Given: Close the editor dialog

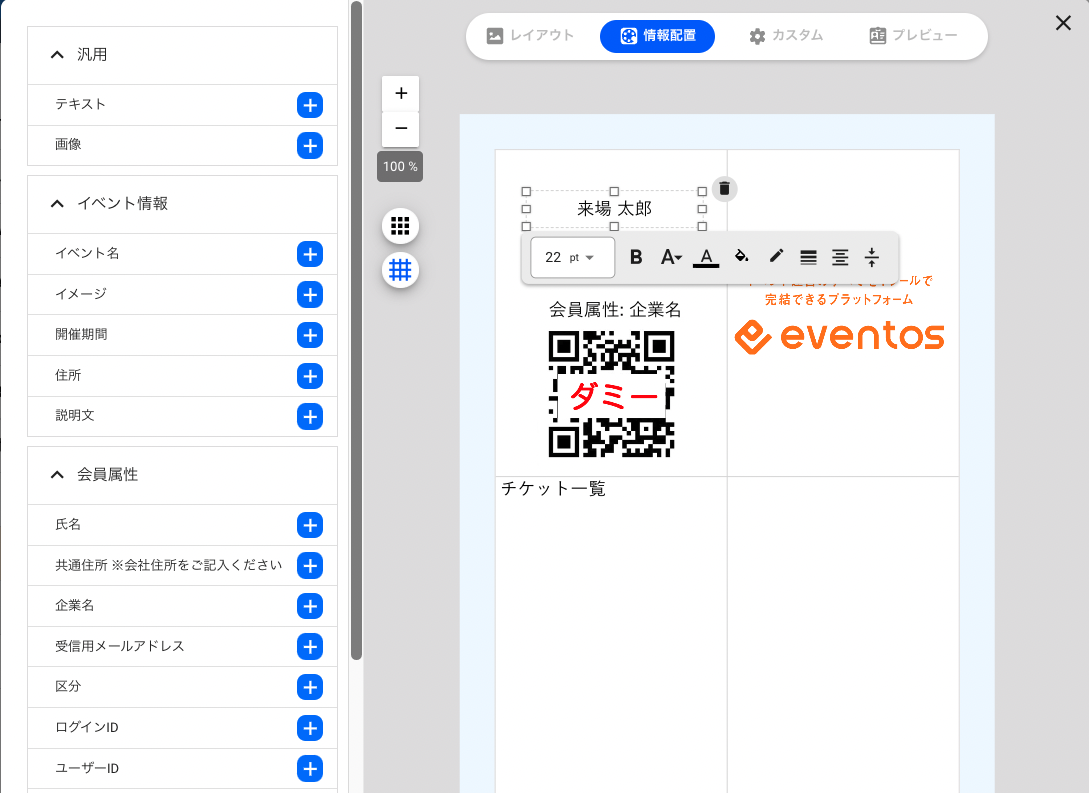Looking at the screenshot, I should (1063, 23).
